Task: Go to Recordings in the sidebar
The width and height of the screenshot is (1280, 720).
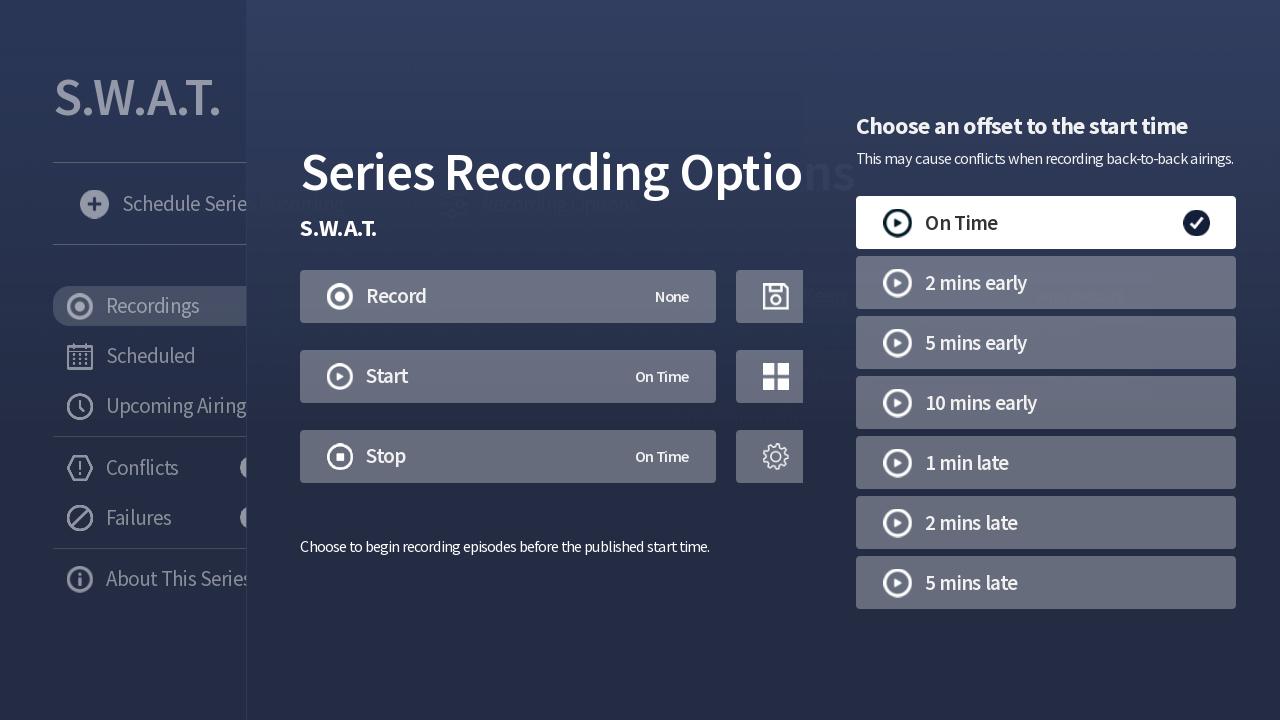Action: (x=150, y=306)
